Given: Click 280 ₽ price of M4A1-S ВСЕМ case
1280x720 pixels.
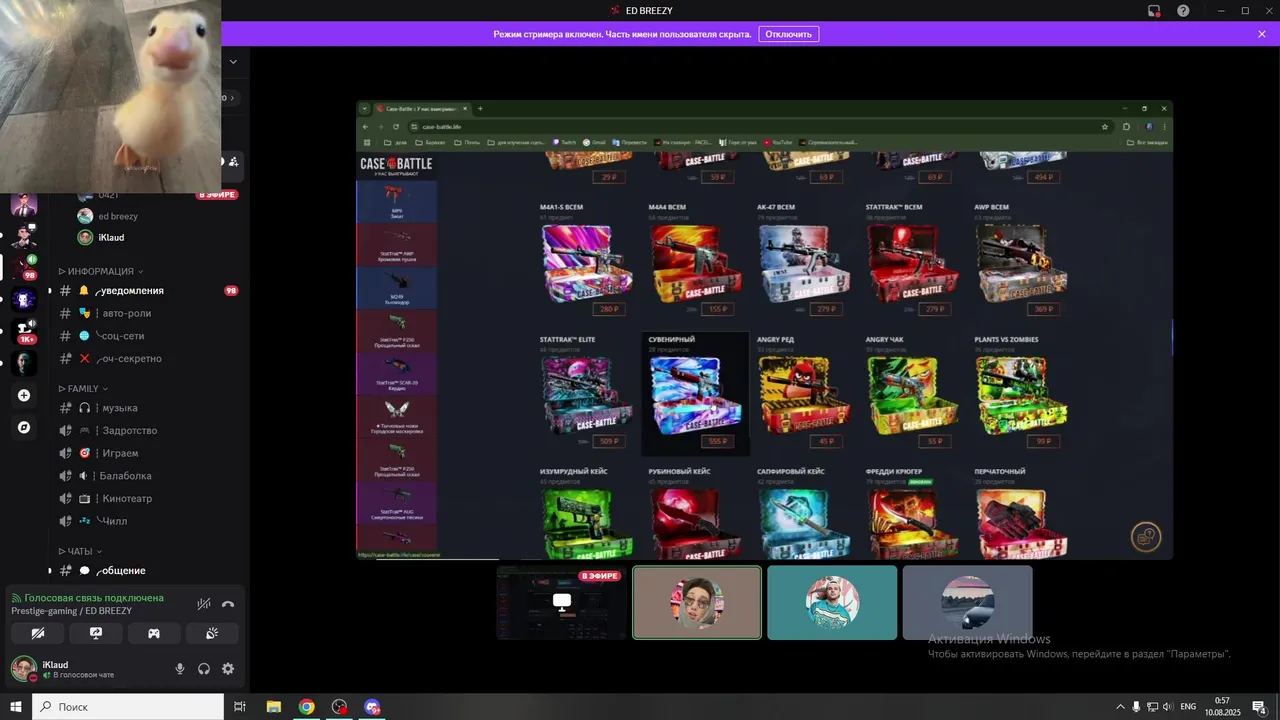Looking at the screenshot, I should click(608, 309).
